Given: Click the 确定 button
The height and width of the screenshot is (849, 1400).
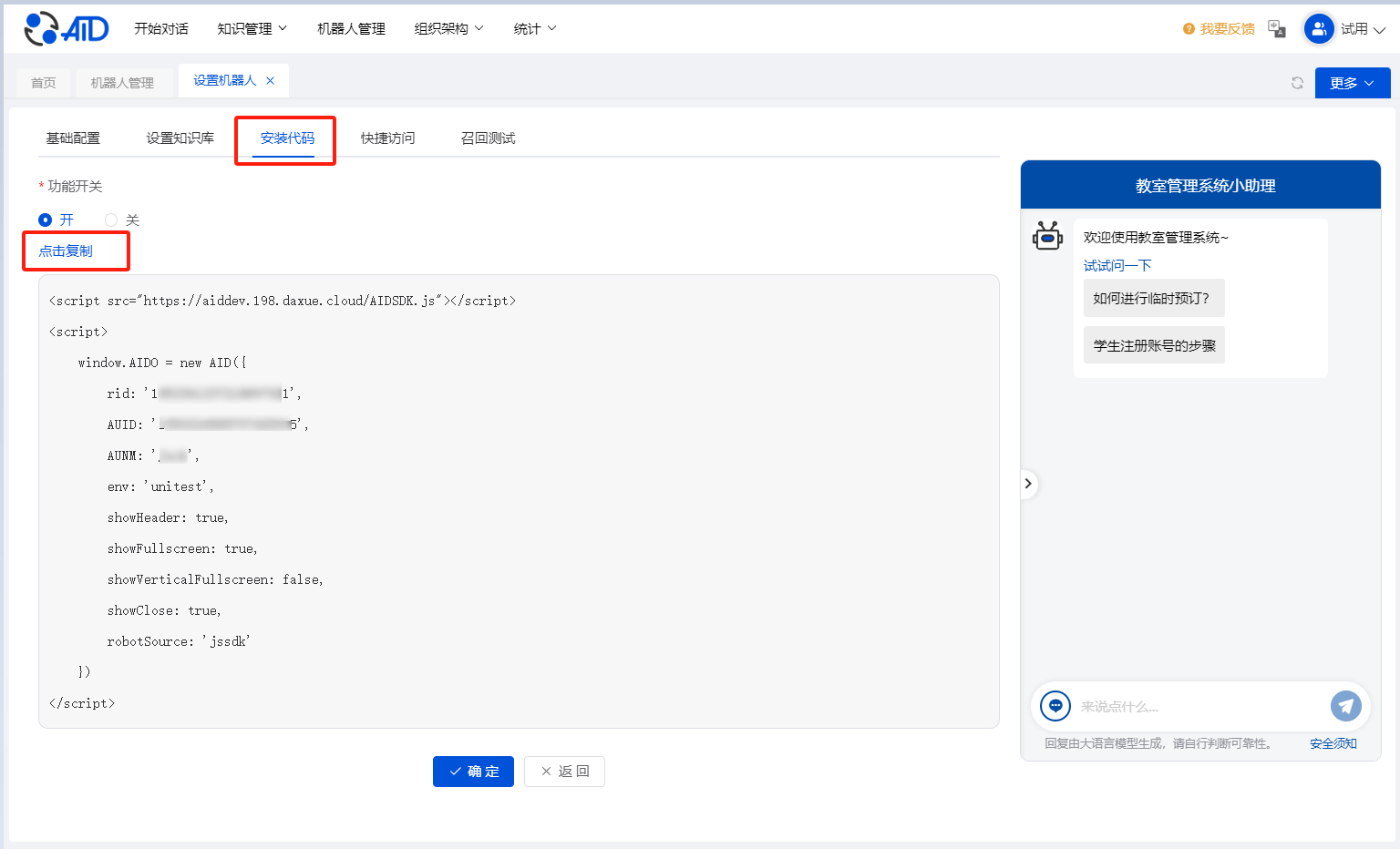Looking at the screenshot, I should (x=473, y=772).
